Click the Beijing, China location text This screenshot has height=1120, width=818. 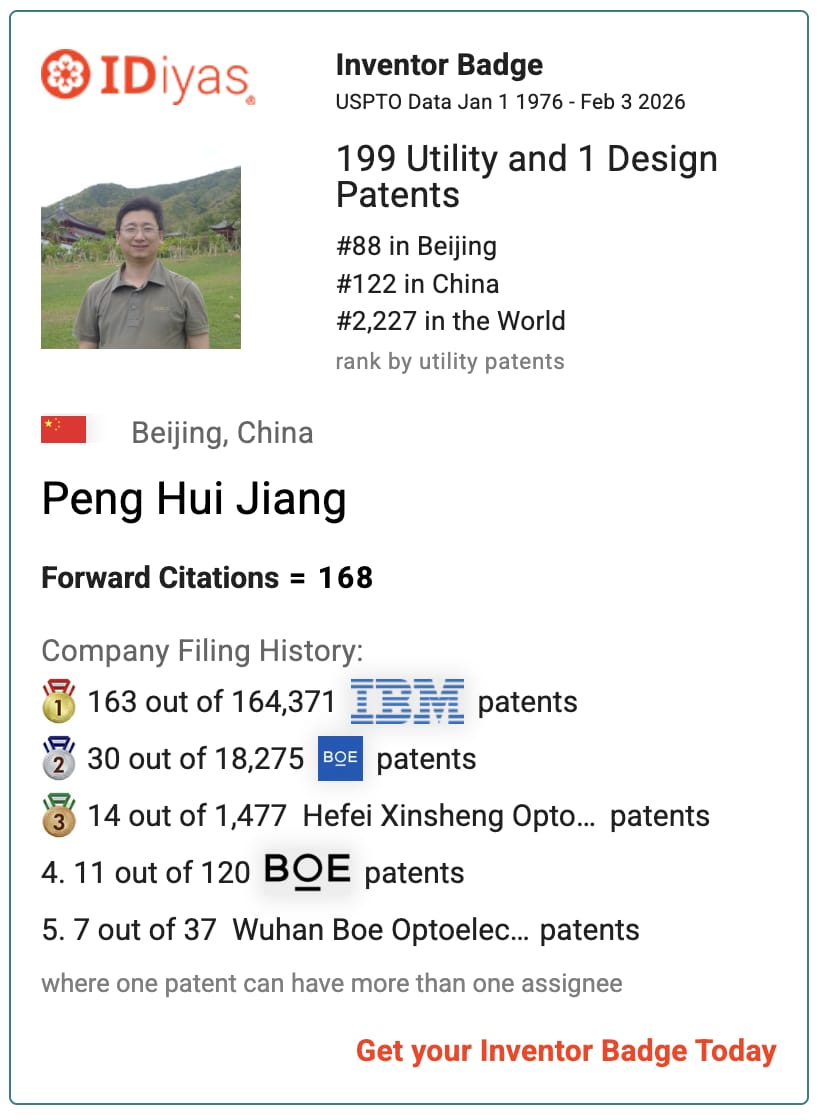[x=222, y=433]
